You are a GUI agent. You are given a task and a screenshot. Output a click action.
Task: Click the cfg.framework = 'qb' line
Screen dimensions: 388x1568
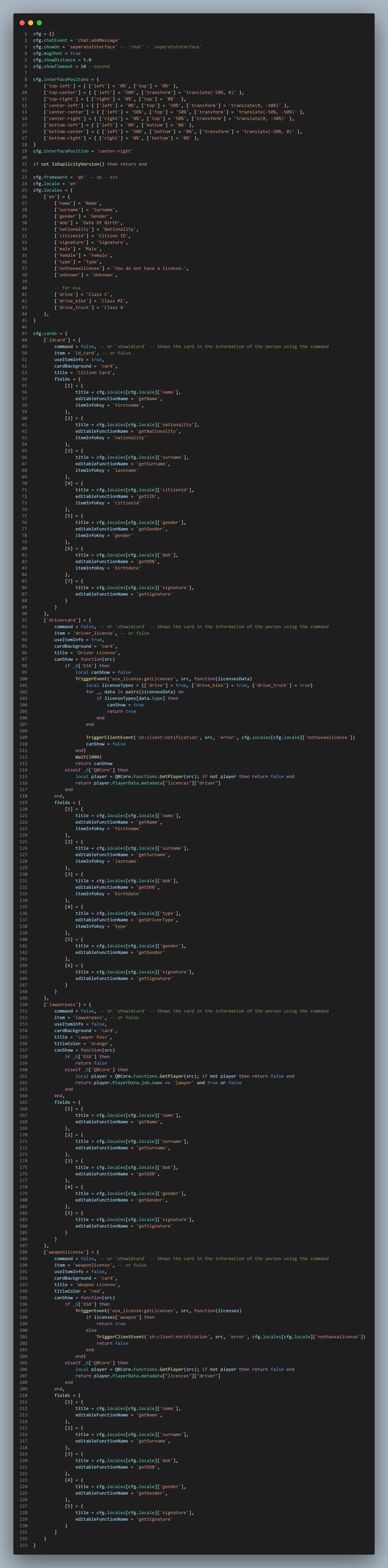coord(75,177)
